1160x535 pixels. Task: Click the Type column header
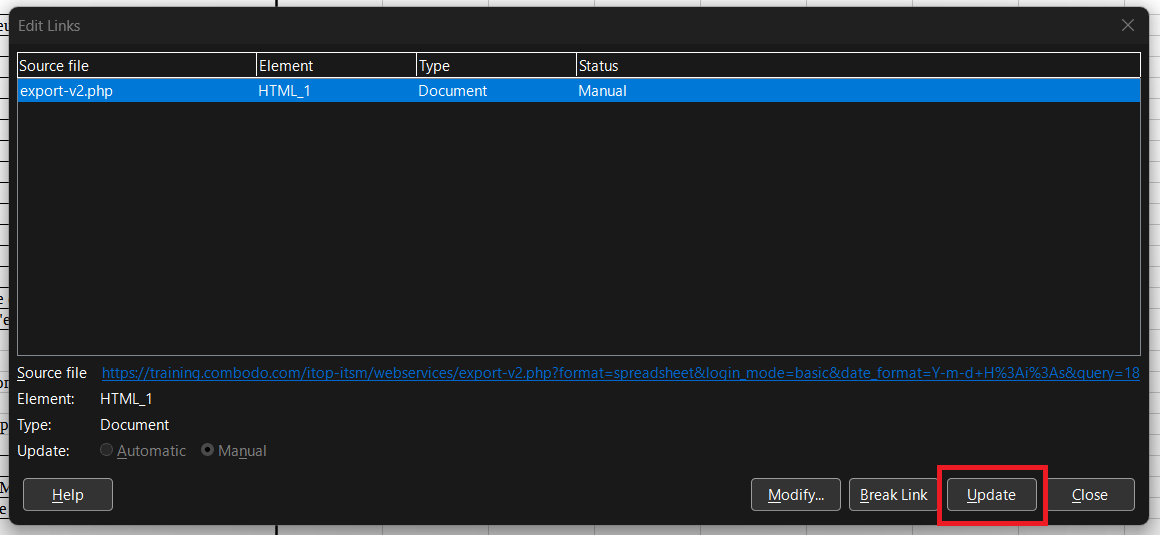pyautogui.click(x=496, y=66)
